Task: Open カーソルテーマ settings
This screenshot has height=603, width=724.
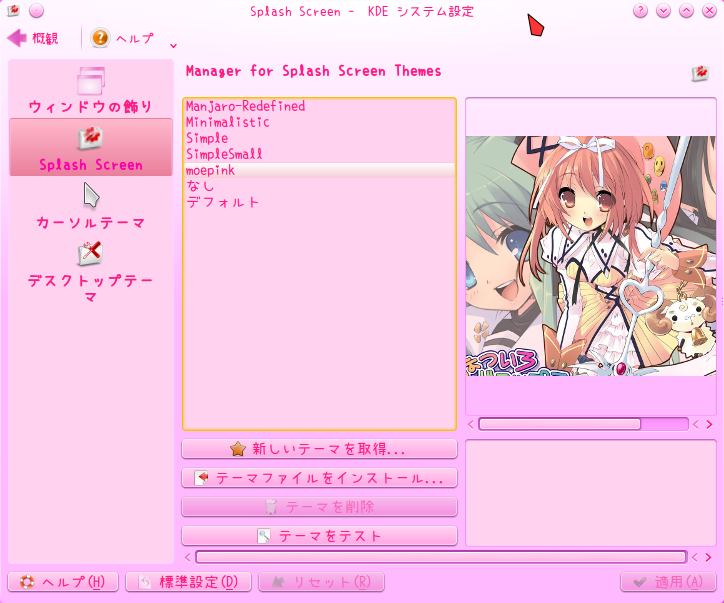Action: 90,206
